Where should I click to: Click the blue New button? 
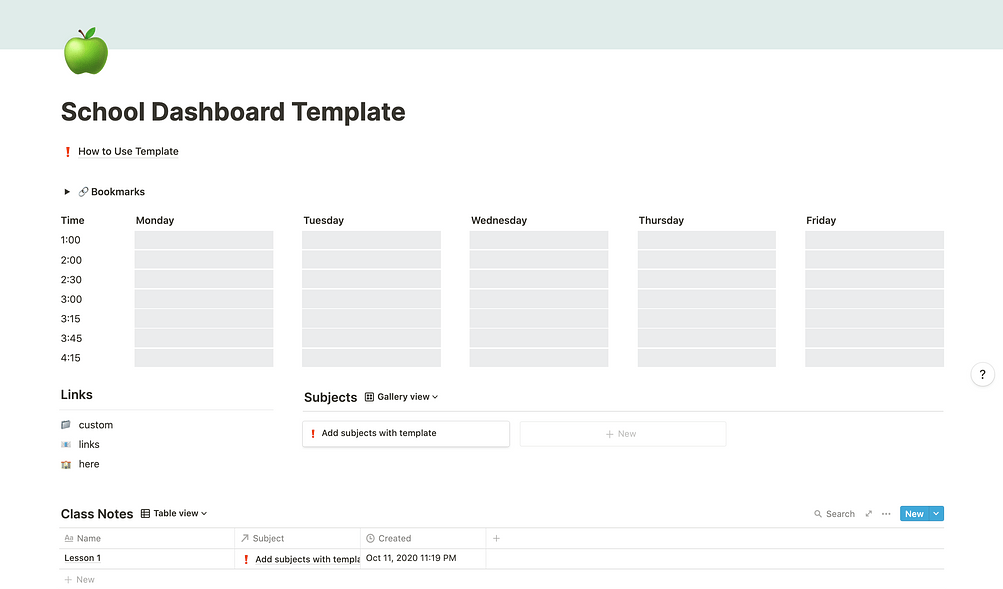914,514
